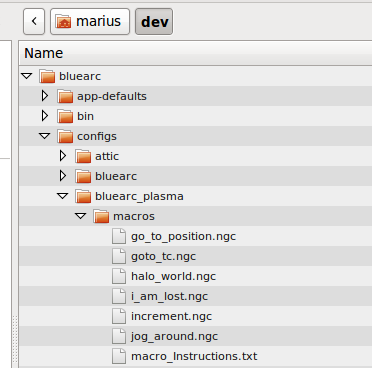The width and height of the screenshot is (372, 368).
Task: Click the halo_world.ngc file icon
Action: pos(119,276)
